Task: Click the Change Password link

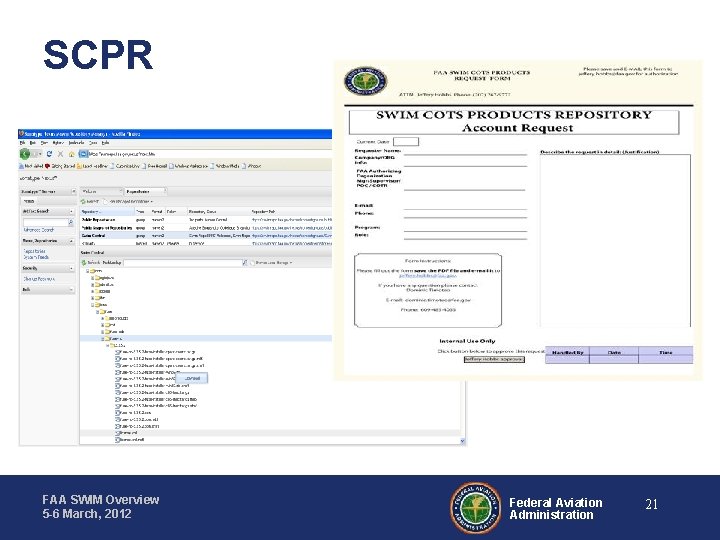Action: click(x=39, y=279)
